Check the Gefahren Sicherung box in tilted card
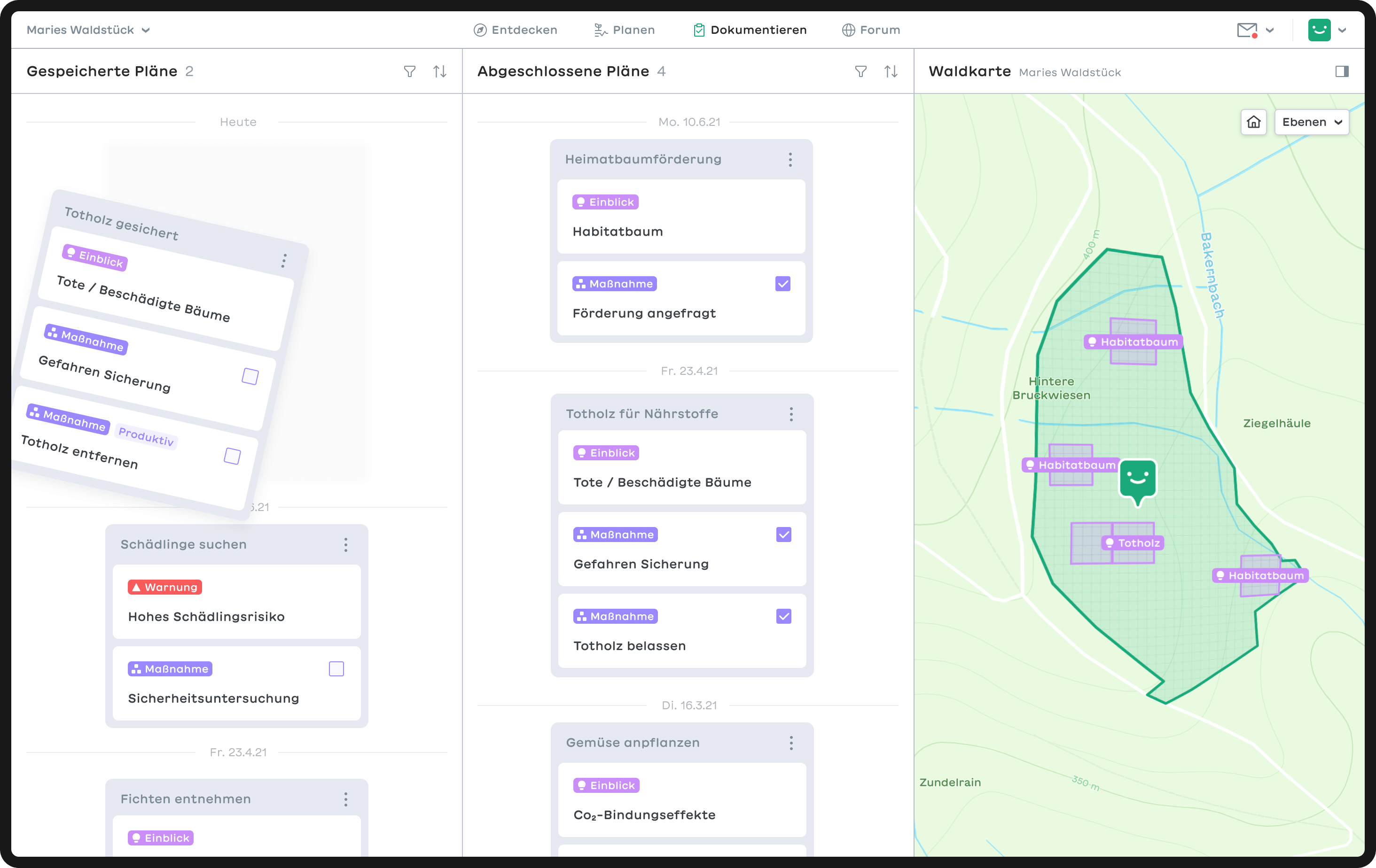 click(x=250, y=377)
